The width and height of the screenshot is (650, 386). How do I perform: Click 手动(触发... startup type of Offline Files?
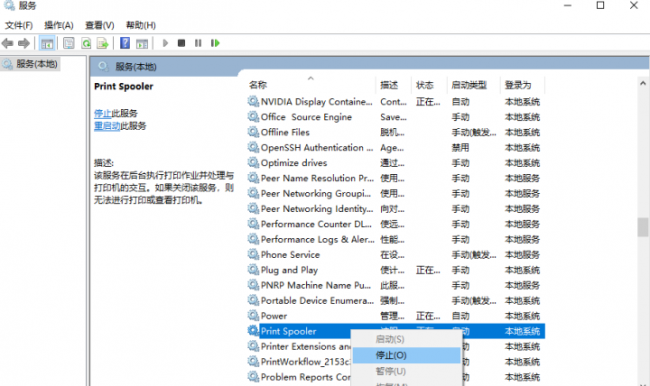(474, 132)
